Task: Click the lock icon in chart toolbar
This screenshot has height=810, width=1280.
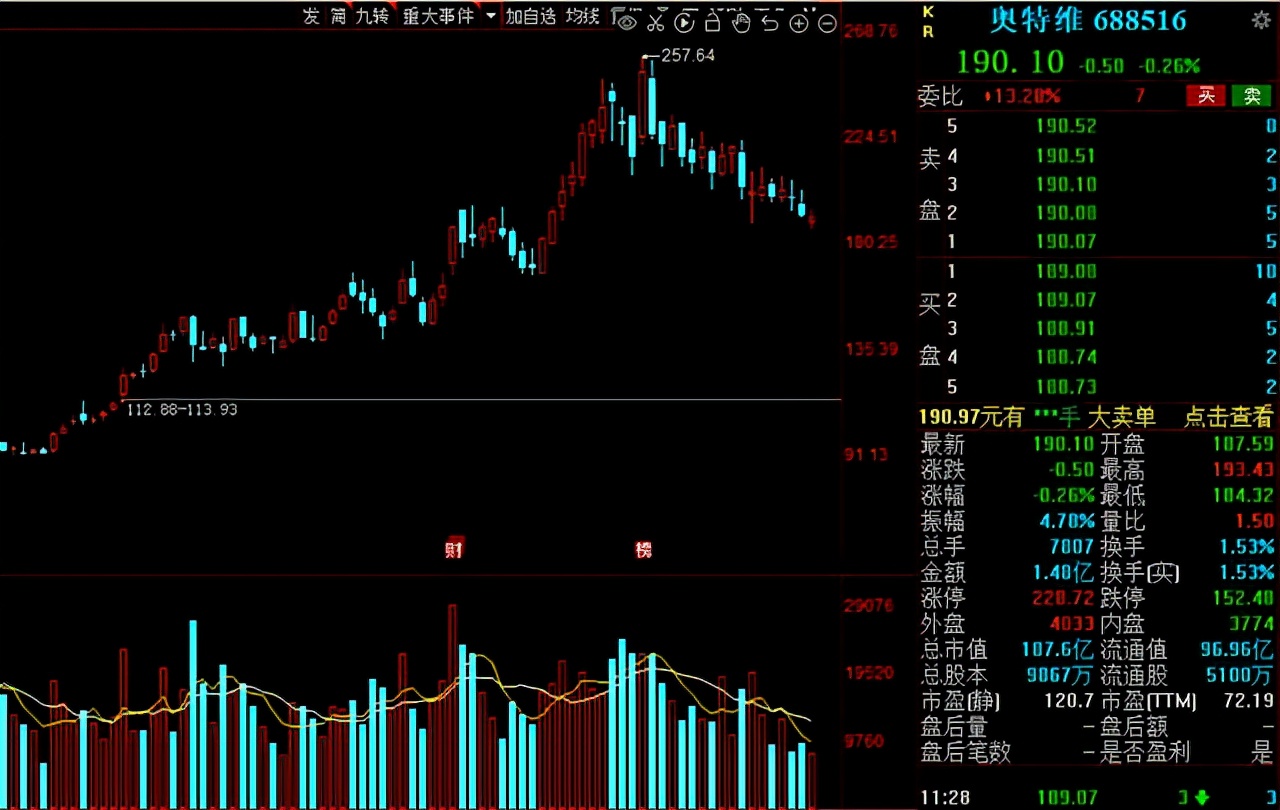Action: click(x=713, y=21)
